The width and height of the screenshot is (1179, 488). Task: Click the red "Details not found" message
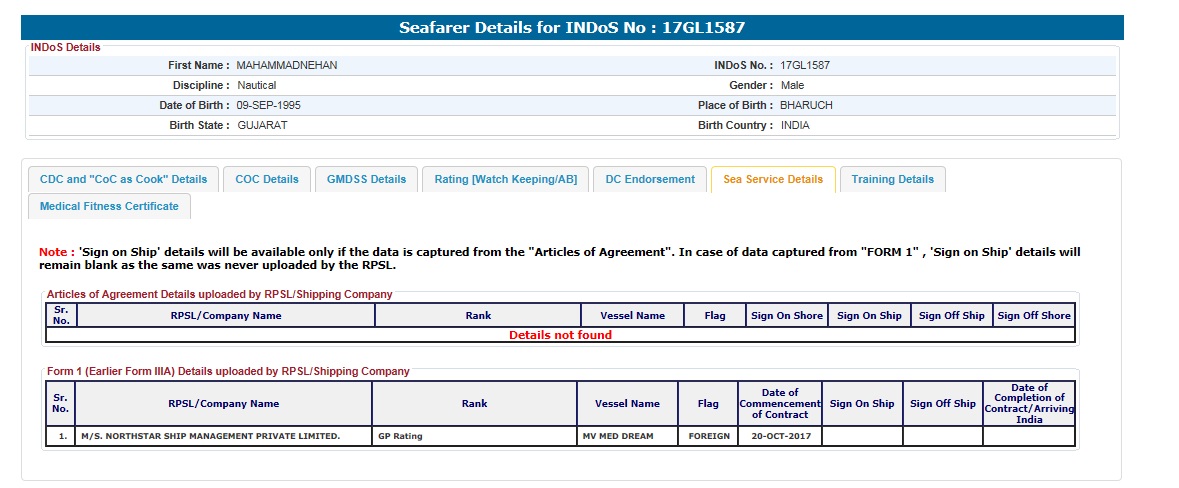[x=560, y=336]
